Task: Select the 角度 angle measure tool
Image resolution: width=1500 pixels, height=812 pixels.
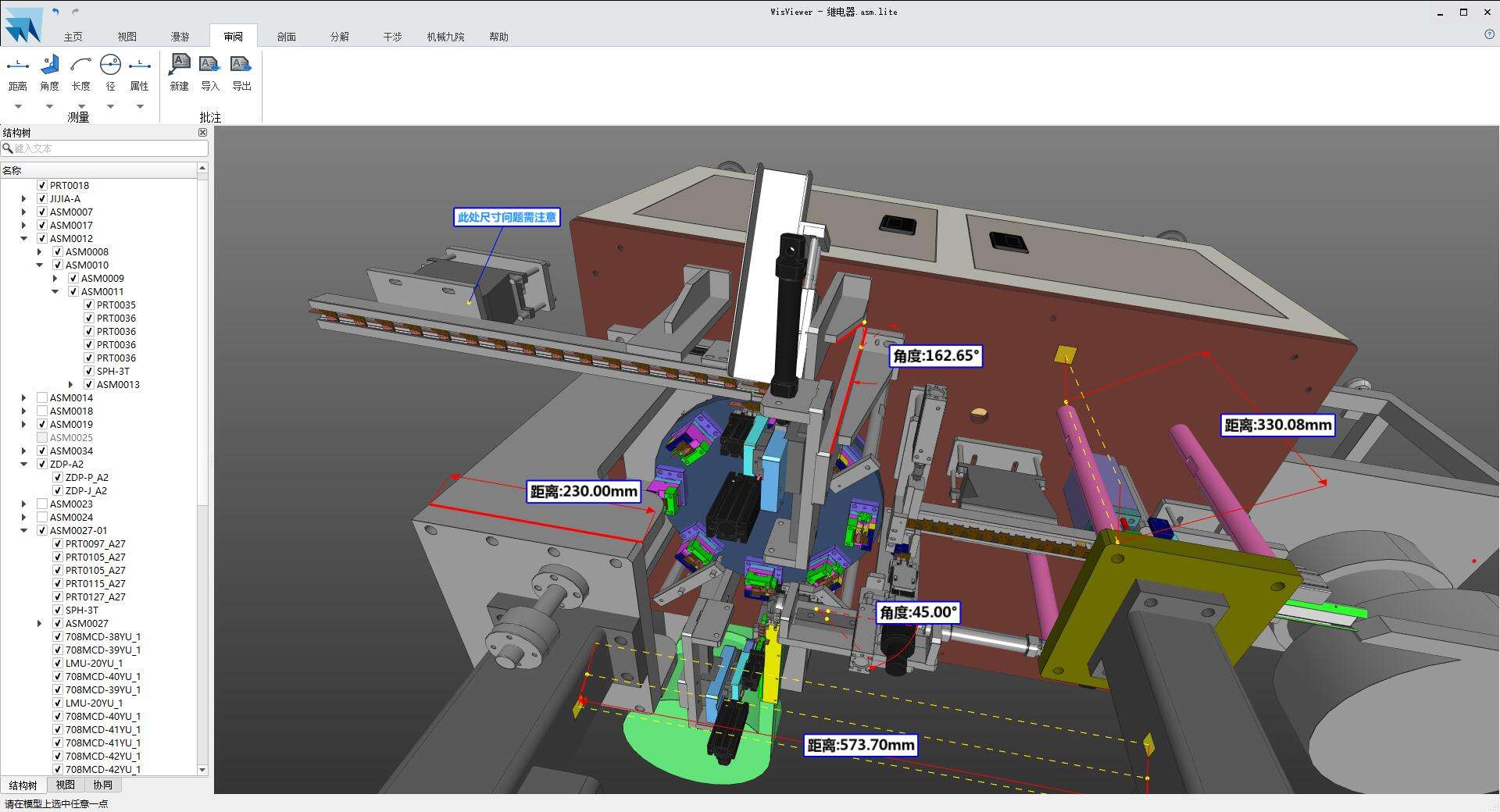Action: [x=49, y=72]
